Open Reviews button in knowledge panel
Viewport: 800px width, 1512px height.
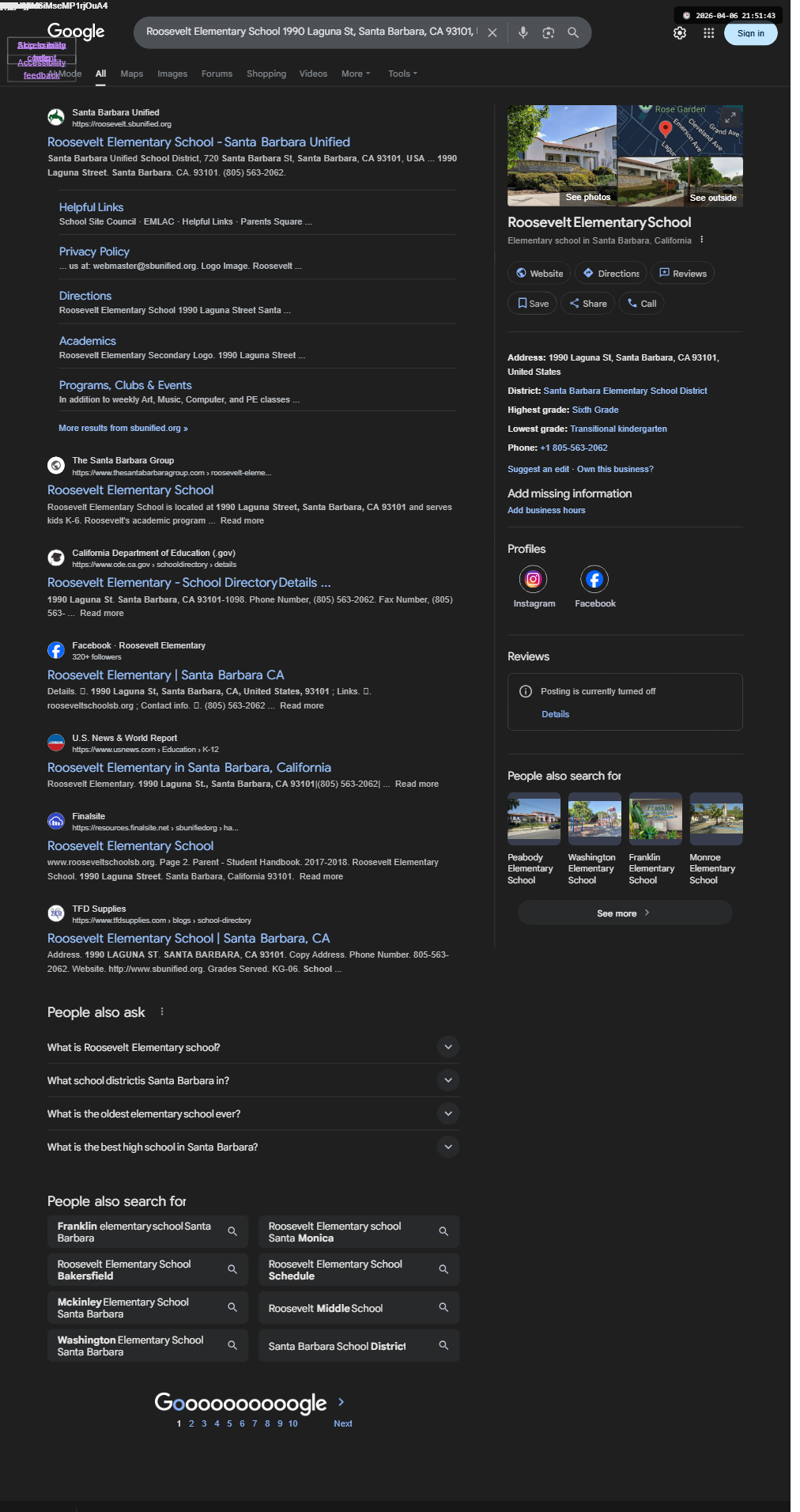682,274
